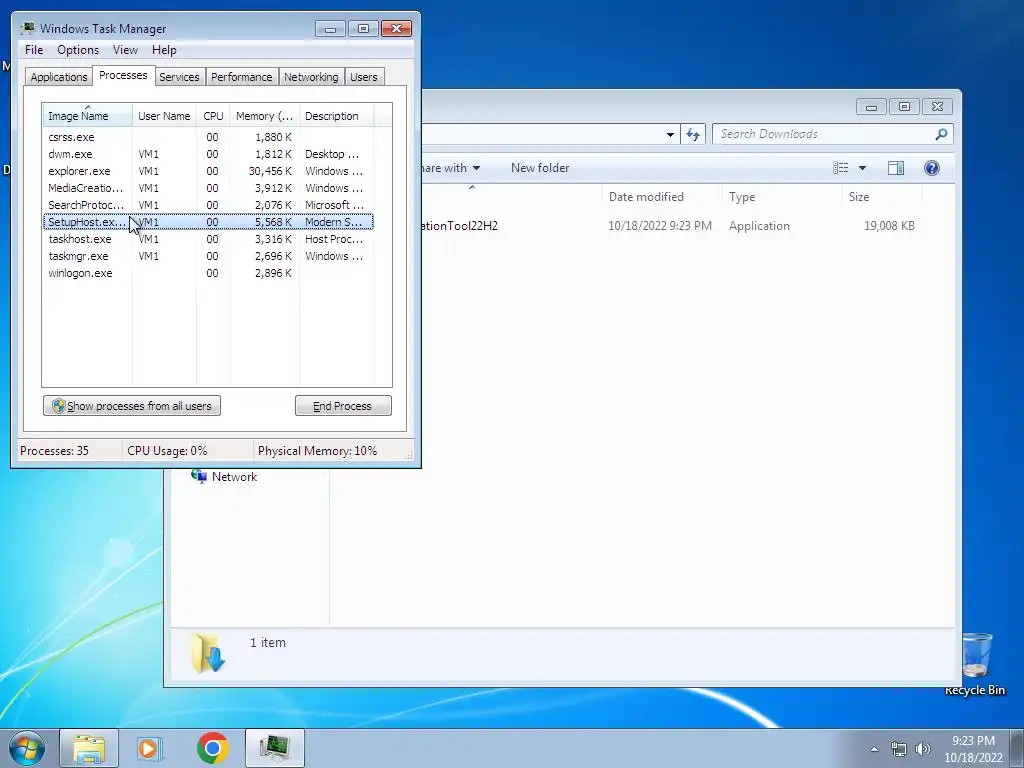Click the End Process button

343,406
